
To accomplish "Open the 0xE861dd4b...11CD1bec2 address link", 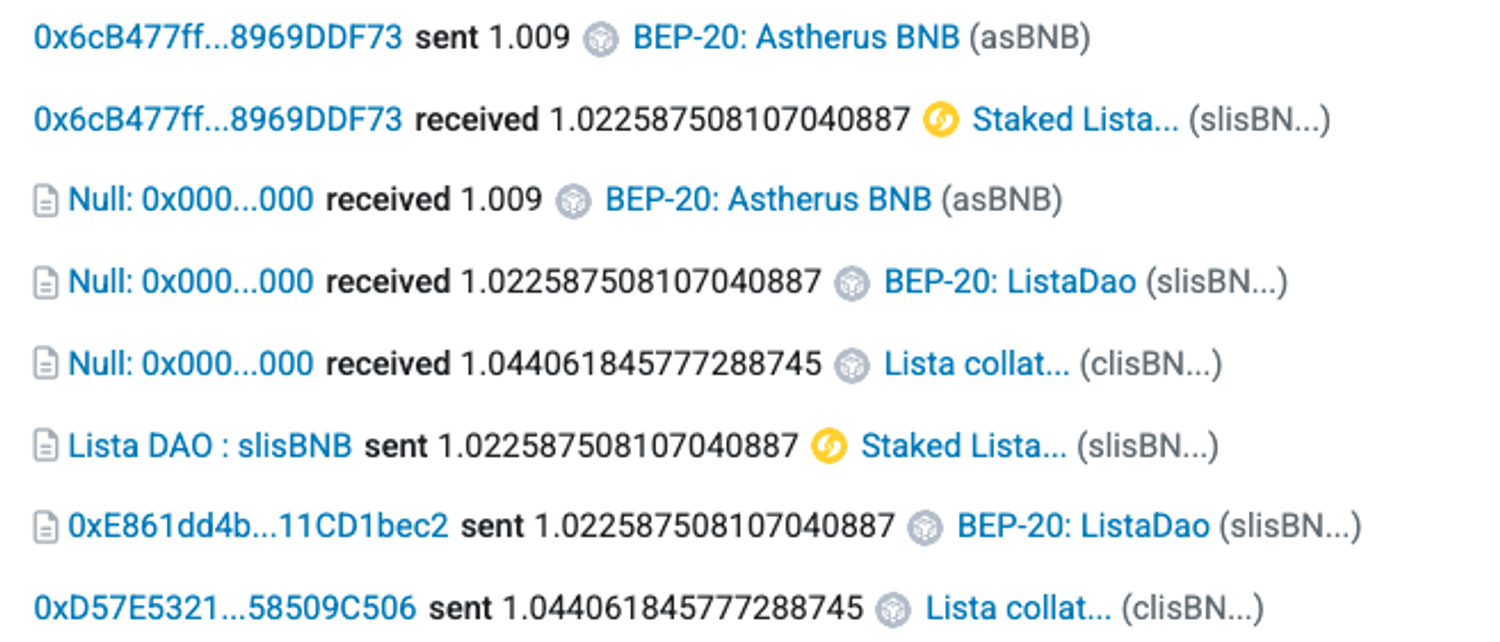I will [258, 526].
